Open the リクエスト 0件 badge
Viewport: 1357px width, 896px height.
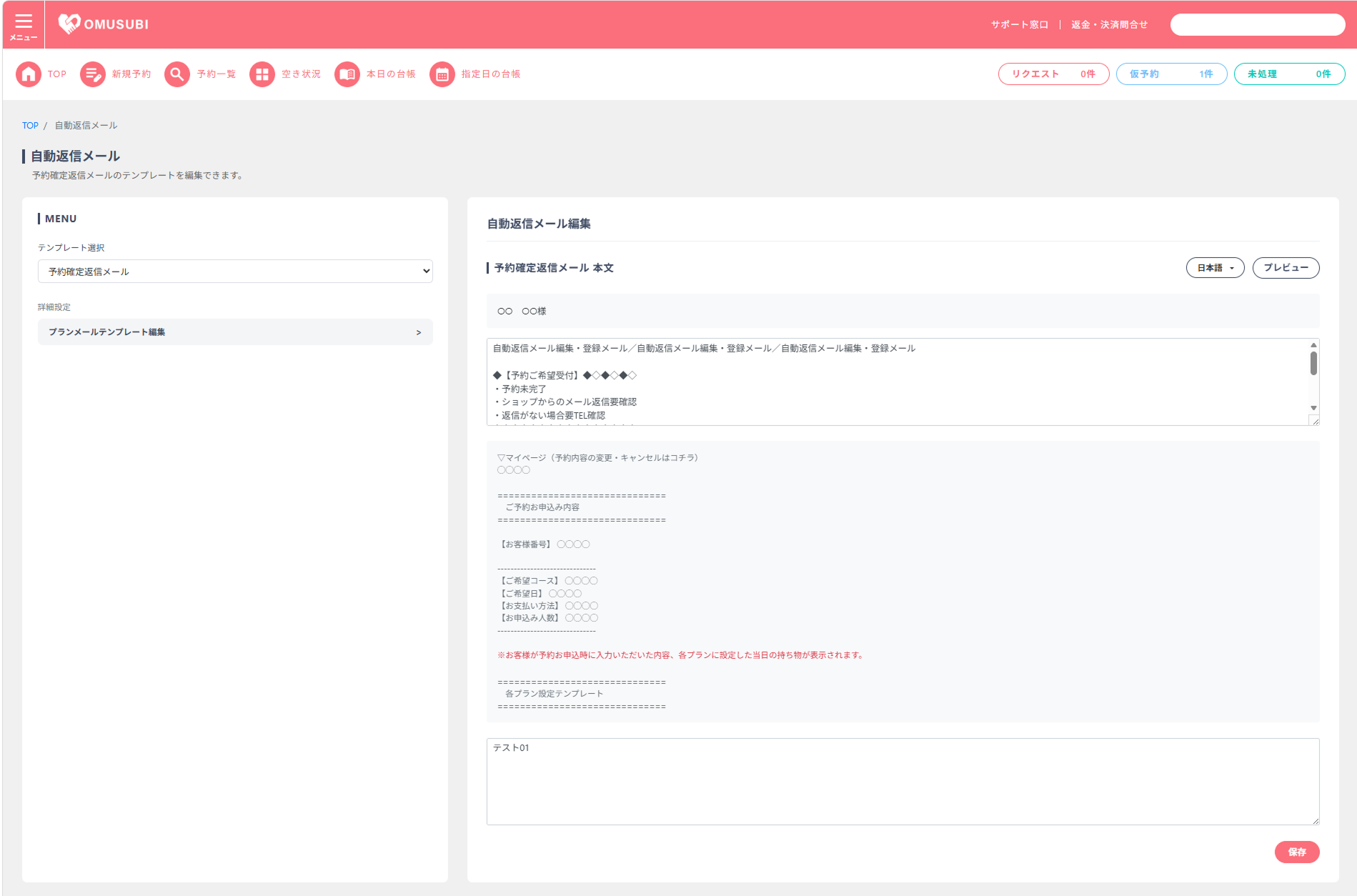pos(1053,74)
